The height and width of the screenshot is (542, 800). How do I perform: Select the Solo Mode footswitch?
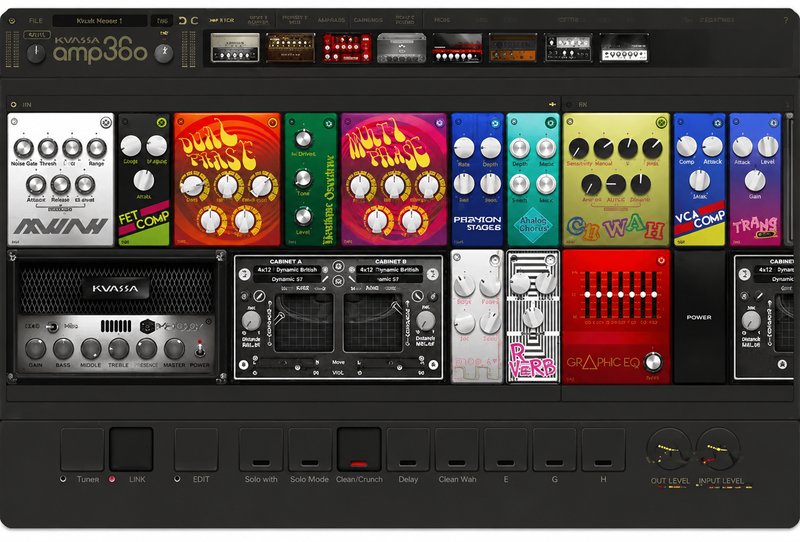310,450
